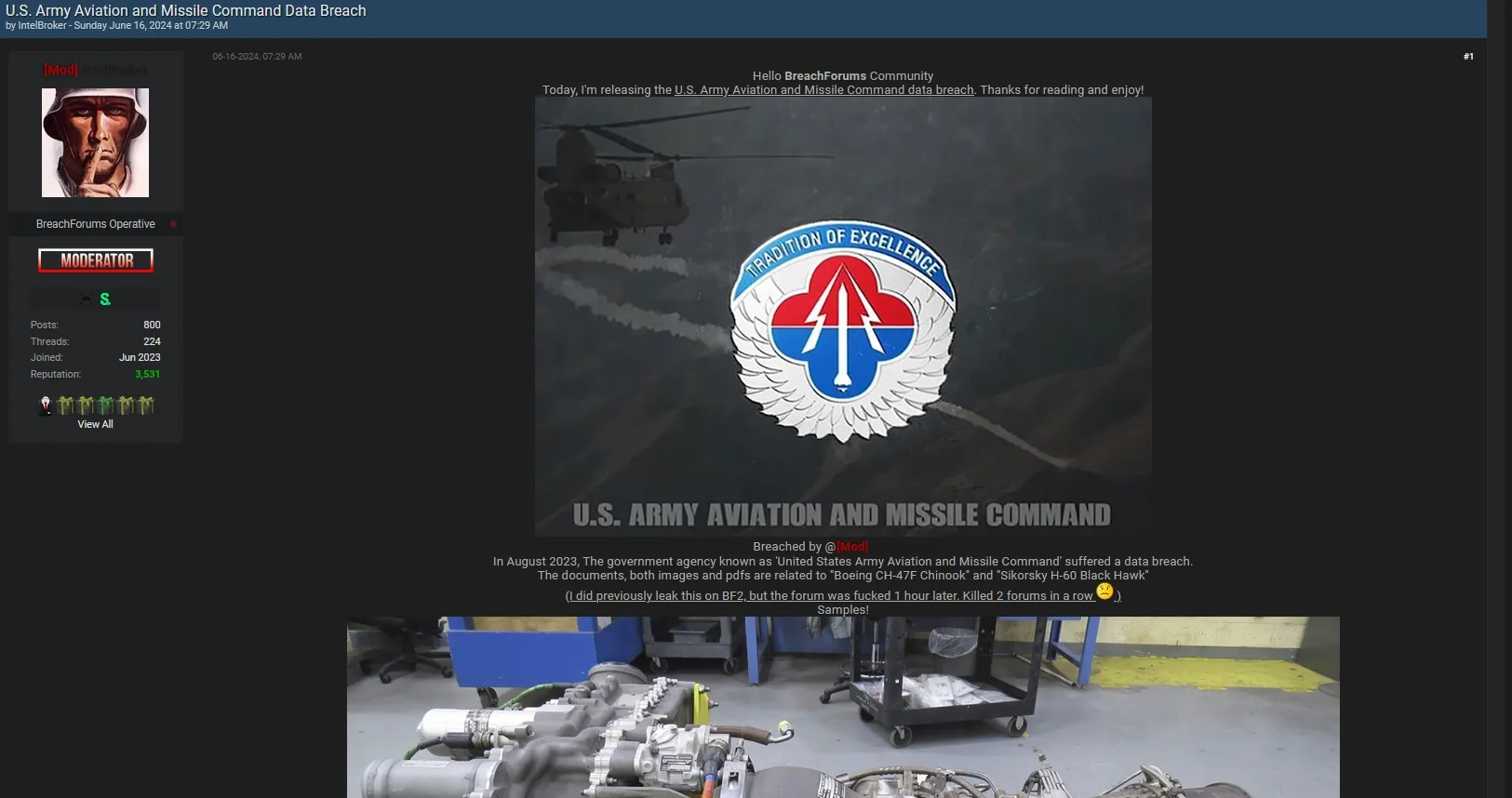Click the green dollar sign icon
Viewport: 1512px width, 798px height.
(105, 299)
